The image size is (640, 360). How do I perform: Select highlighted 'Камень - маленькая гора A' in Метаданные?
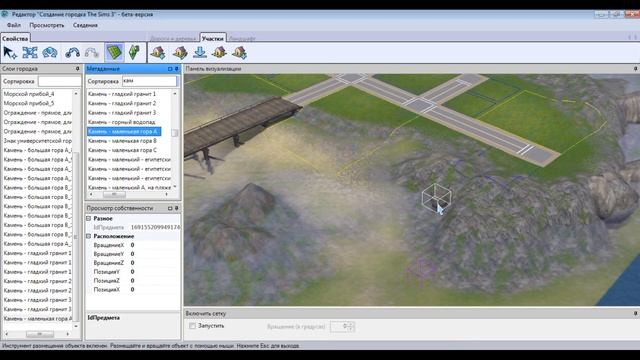click(124, 131)
